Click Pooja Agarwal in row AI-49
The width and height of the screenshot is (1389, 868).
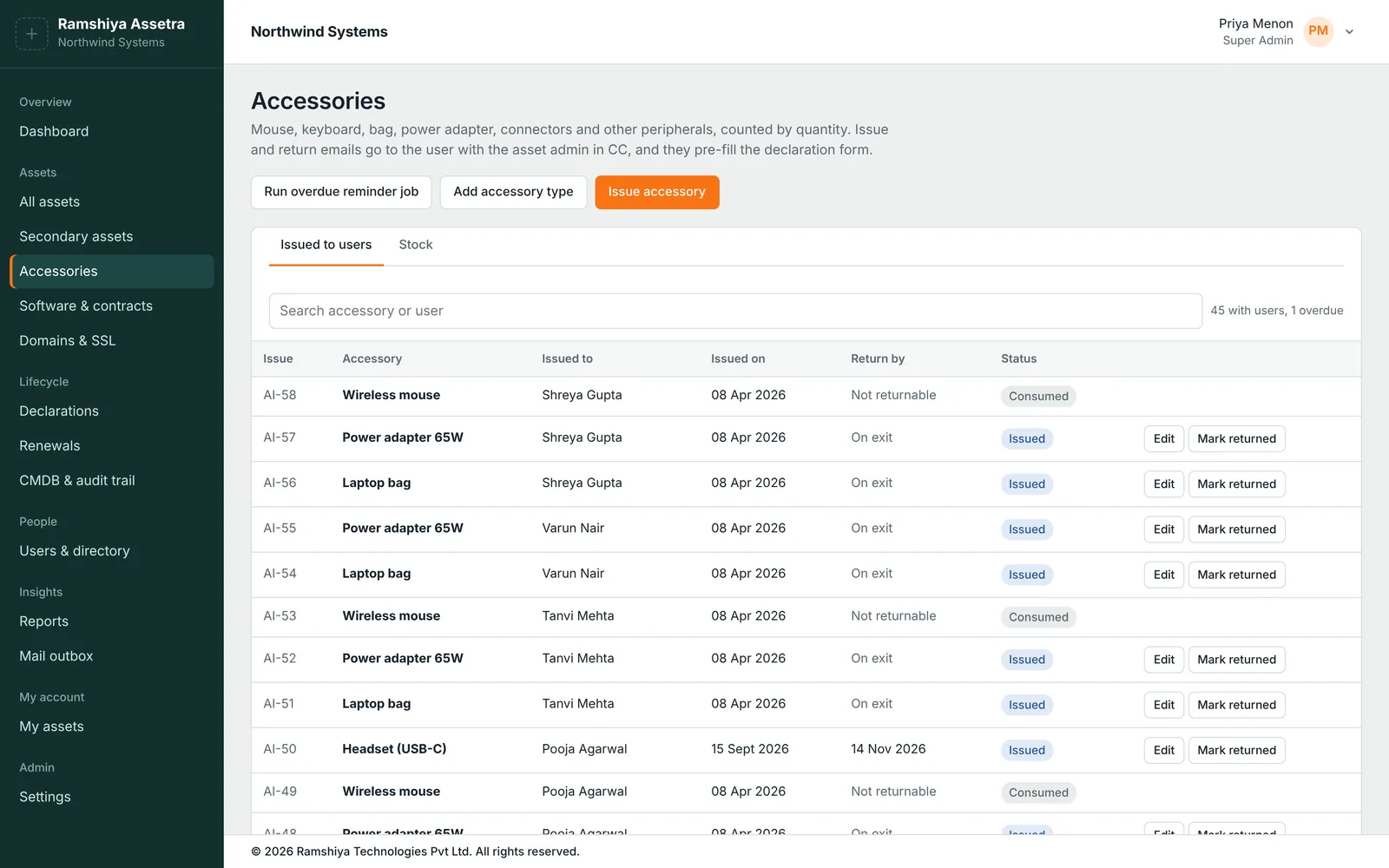tap(584, 792)
